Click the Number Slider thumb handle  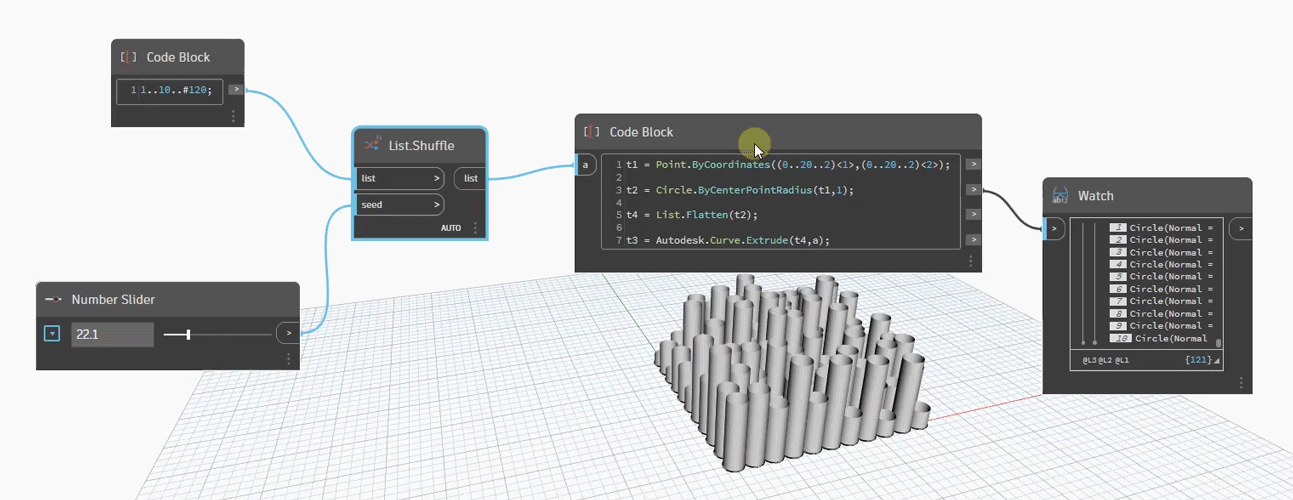tap(188, 334)
